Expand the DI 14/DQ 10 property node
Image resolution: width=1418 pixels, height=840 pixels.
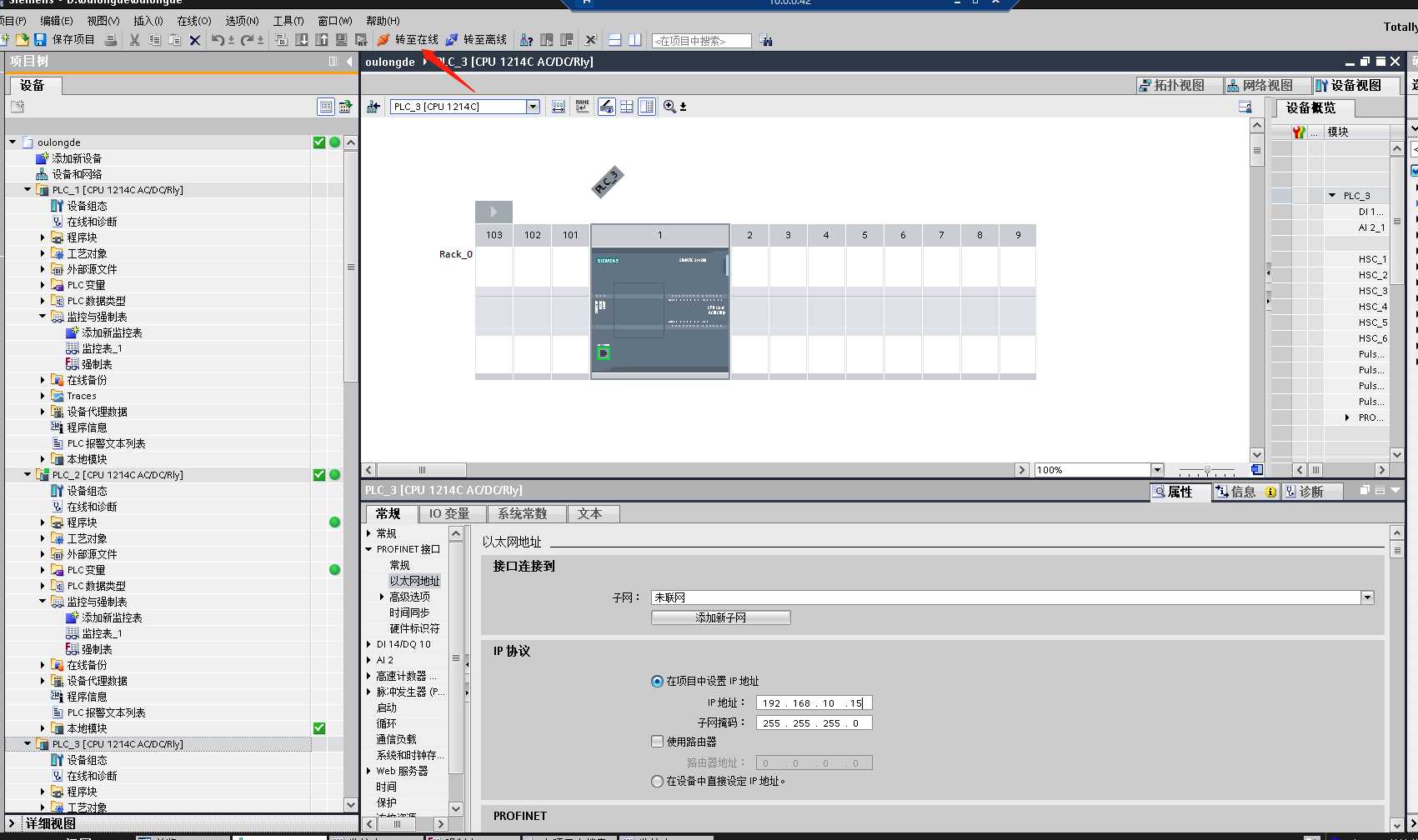pyautogui.click(x=368, y=644)
